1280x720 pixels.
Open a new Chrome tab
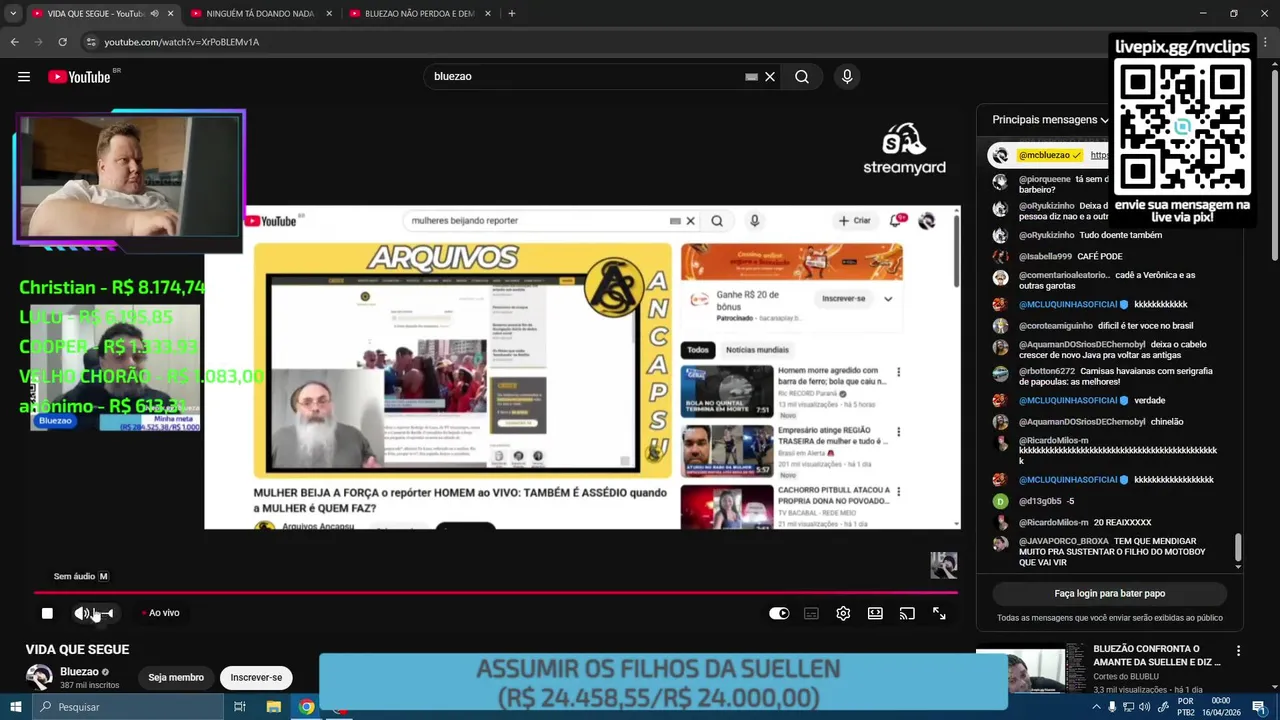pos(512,14)
